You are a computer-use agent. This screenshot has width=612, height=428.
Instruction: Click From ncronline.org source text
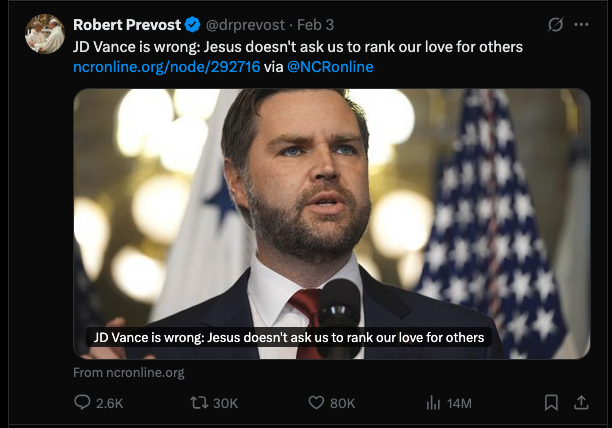(129, 373)
